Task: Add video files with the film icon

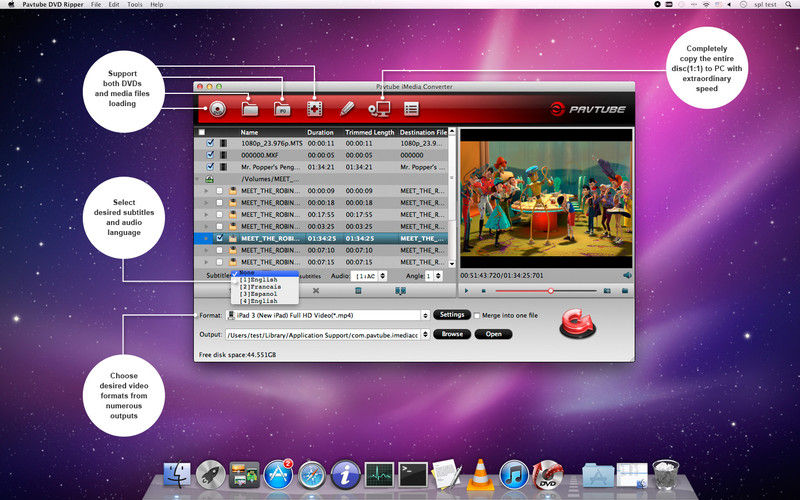Action: pyautogui.click(x=314, y=109)
